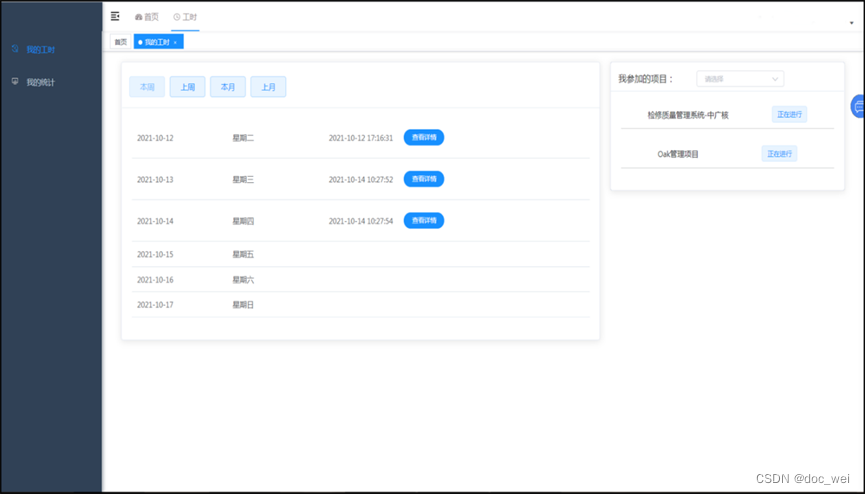Screen dimensions: 865x494
Task: Collapse the sidebar with the menu fold icon
Action: pos(115,17)
